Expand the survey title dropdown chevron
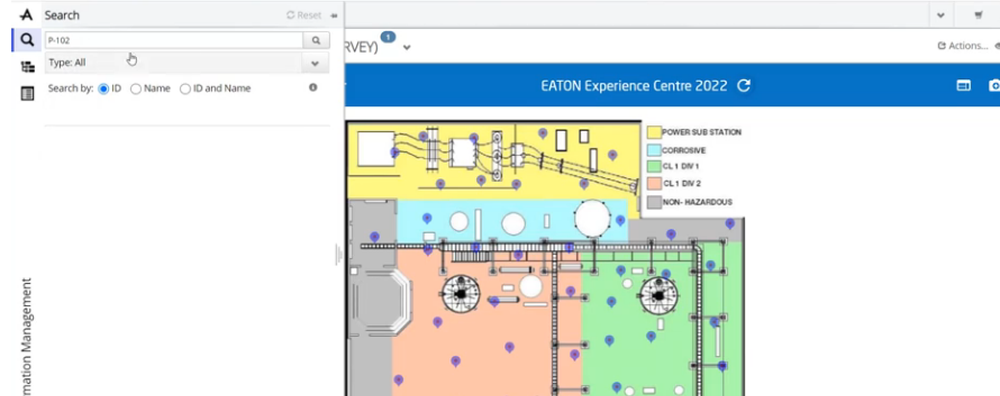The height and width of the screenshot is (396, 1000). (x=407, y=47)
